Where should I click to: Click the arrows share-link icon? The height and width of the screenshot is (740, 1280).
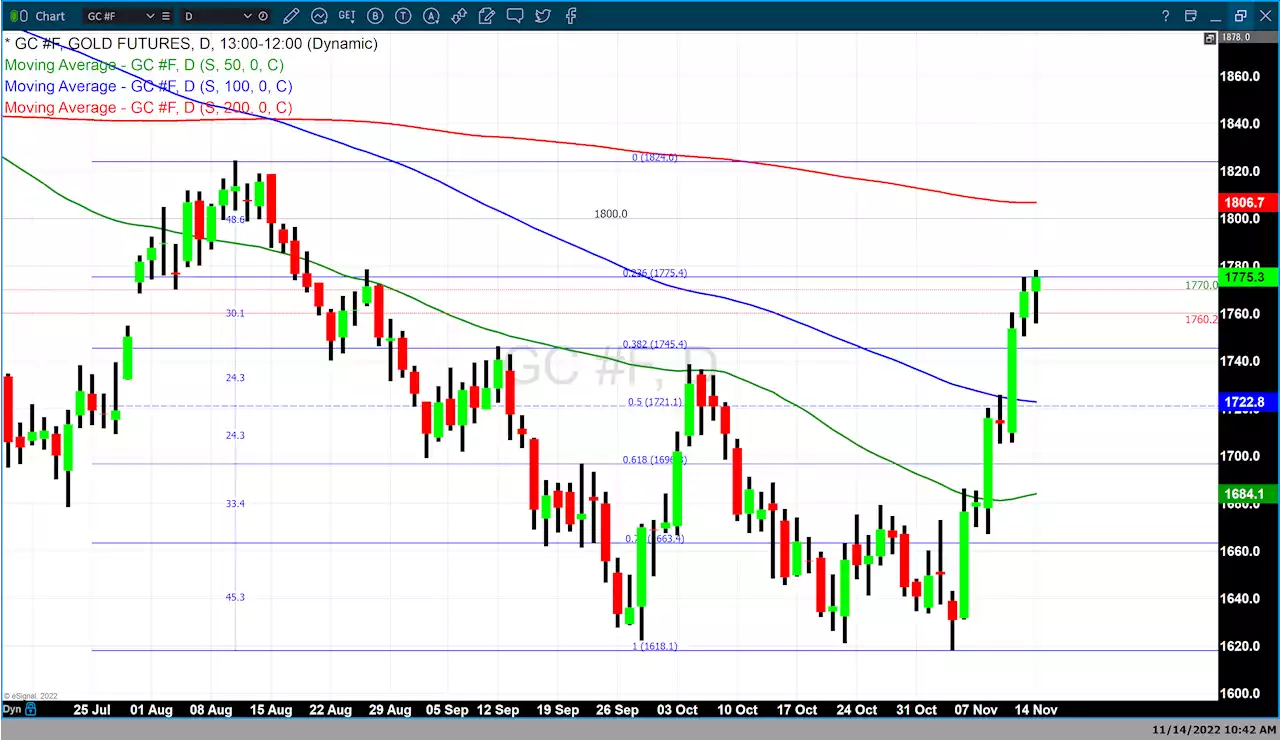tap(458, 16)
